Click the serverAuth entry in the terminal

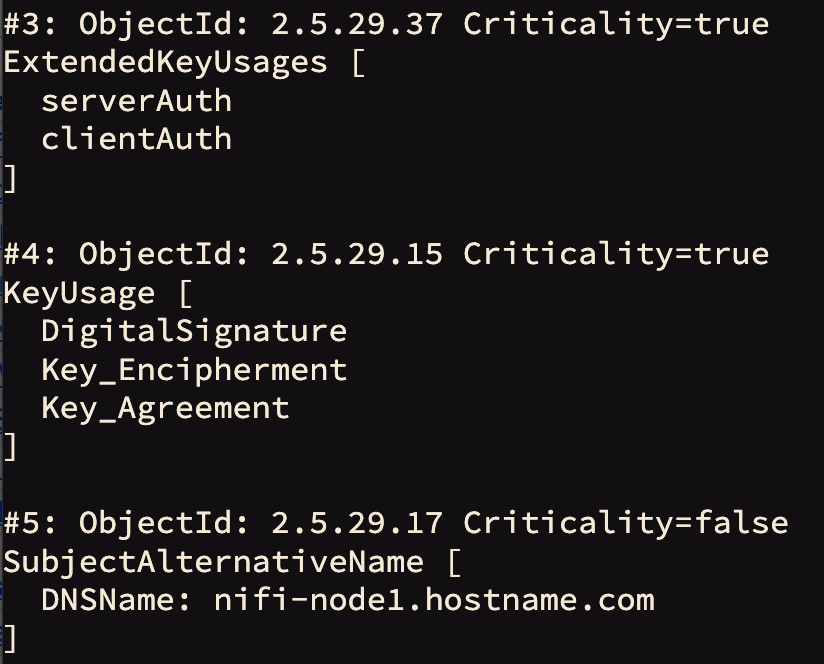tap(136, 100)
